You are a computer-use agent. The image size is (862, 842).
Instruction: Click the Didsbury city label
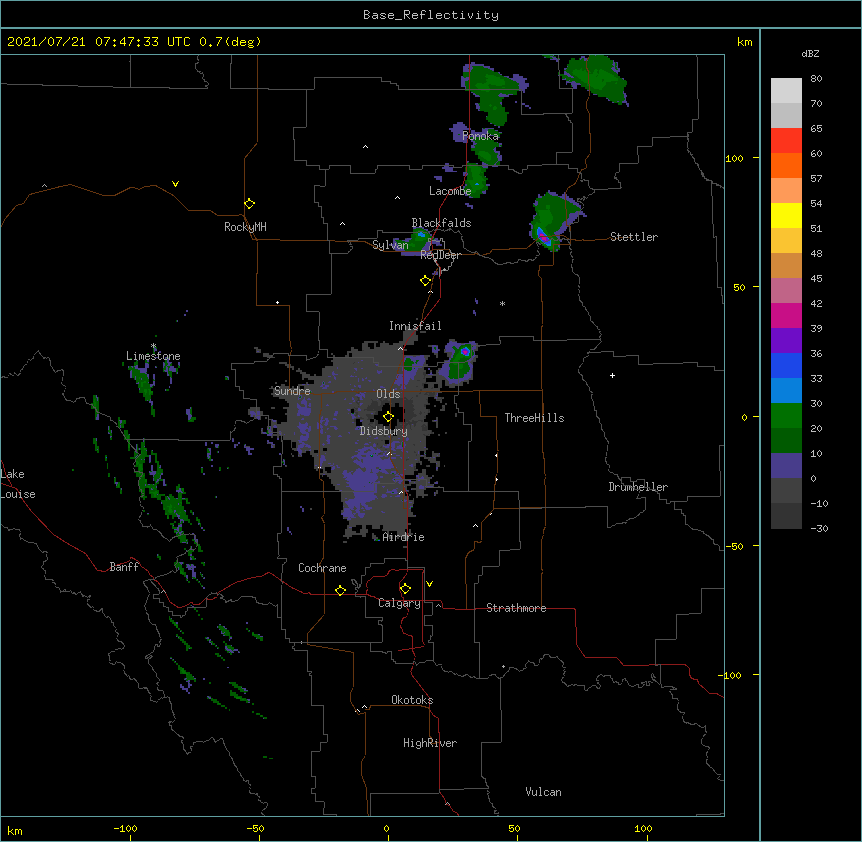384,431
